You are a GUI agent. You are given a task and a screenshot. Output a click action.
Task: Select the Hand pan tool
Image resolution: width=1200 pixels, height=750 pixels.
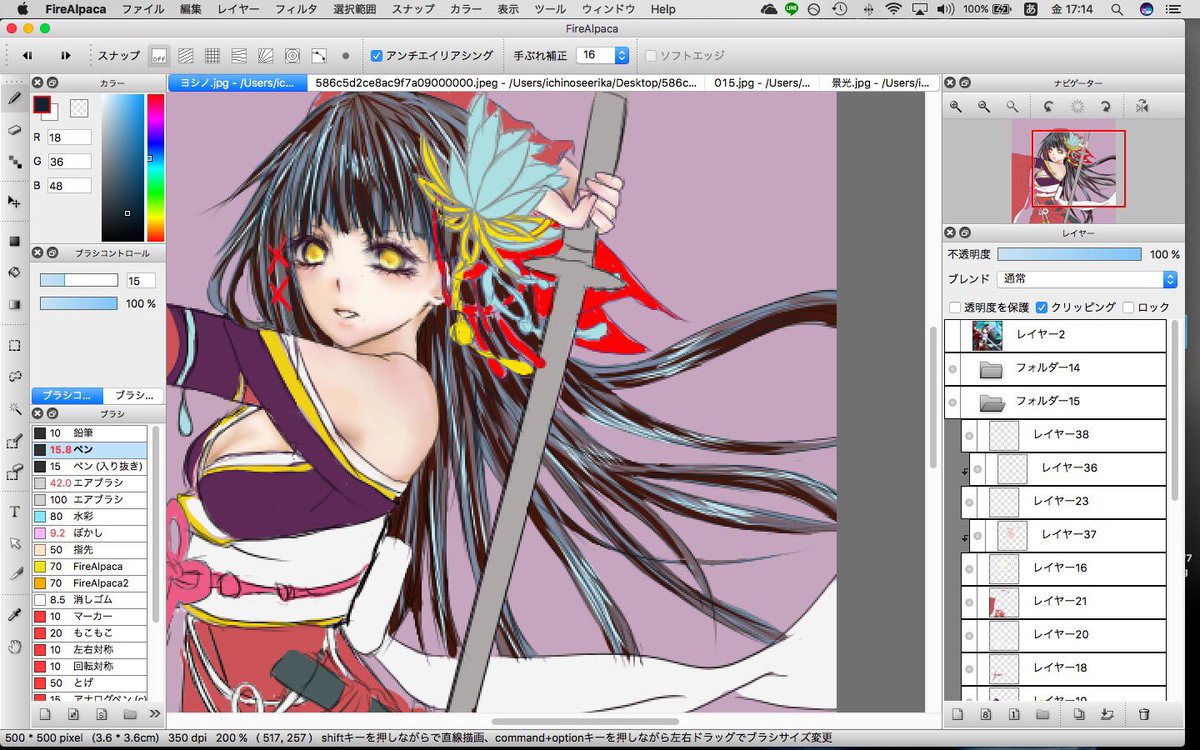point(14,647)
